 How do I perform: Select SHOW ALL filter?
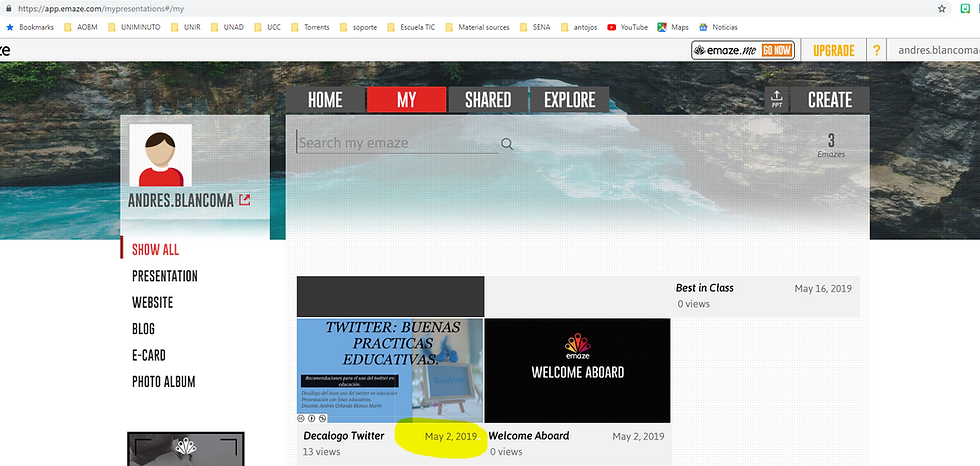(x=156, y=250)
